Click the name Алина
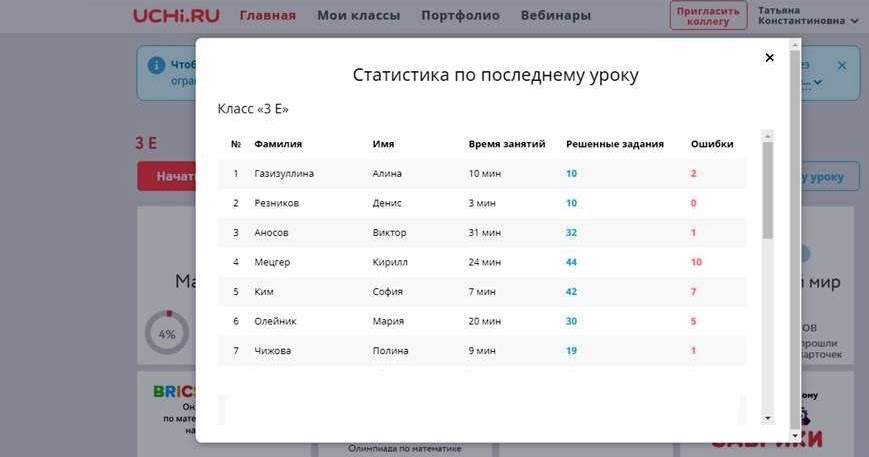 387,173
